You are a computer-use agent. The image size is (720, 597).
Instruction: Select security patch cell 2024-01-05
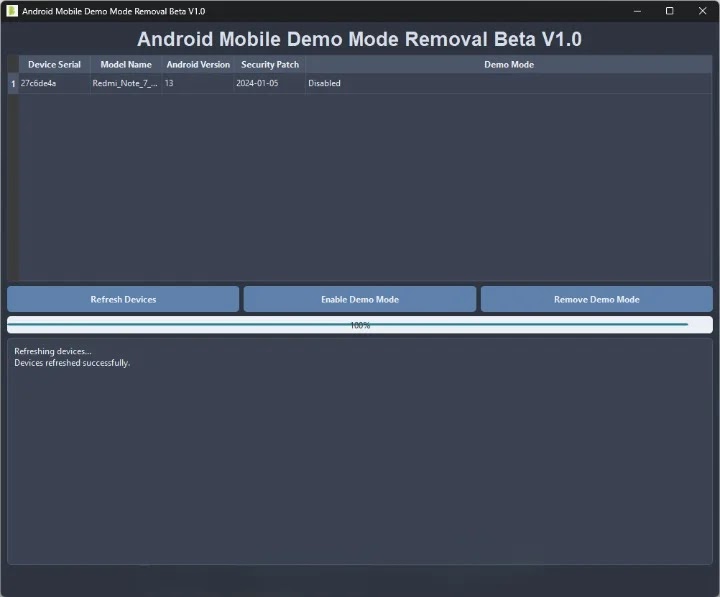point(270,84)
